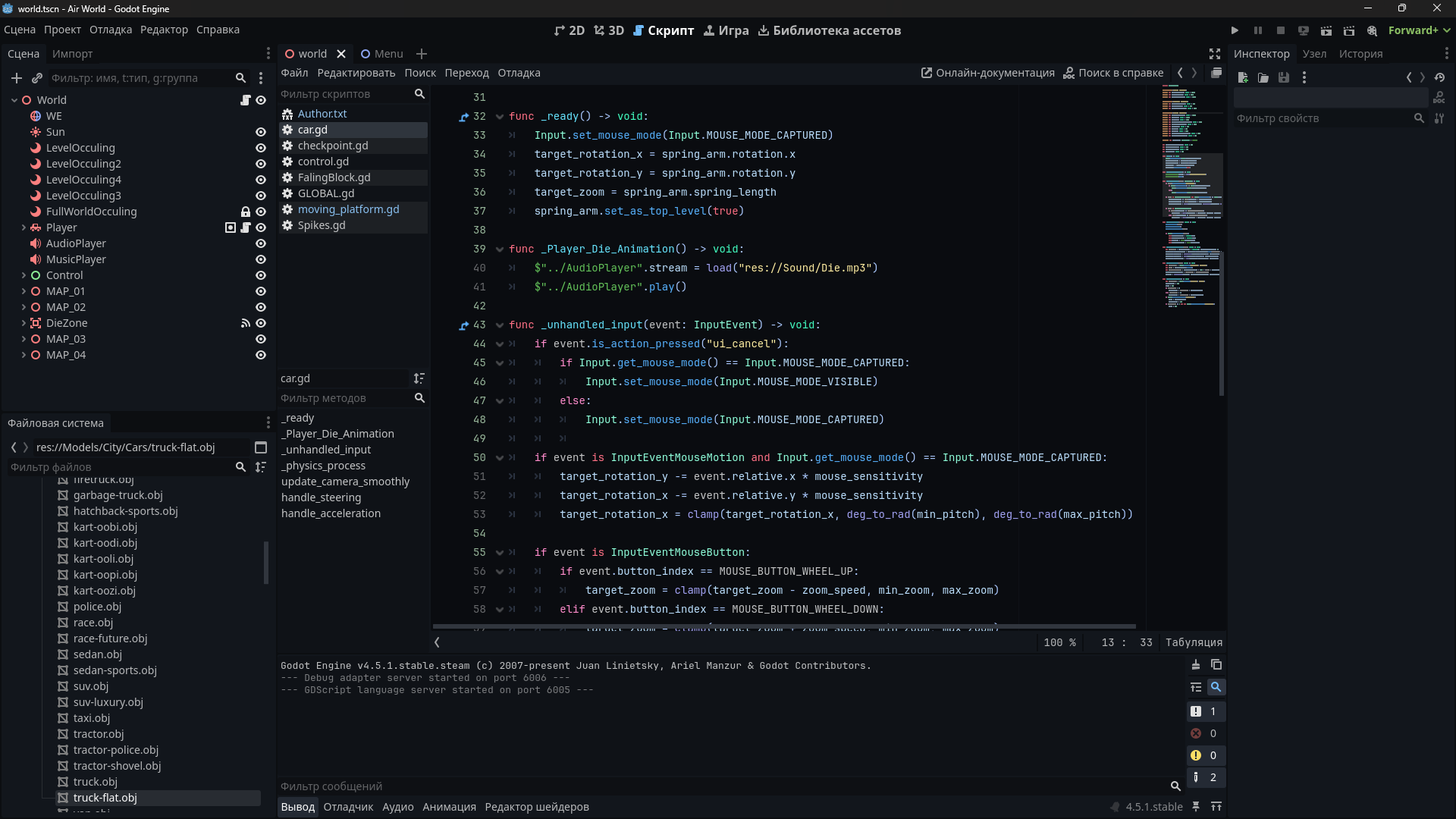Image resolution: width=1456 pixels, height=819 pixels.
Task: Clear output log with broom icon
Action: [x=1196, y=665]
